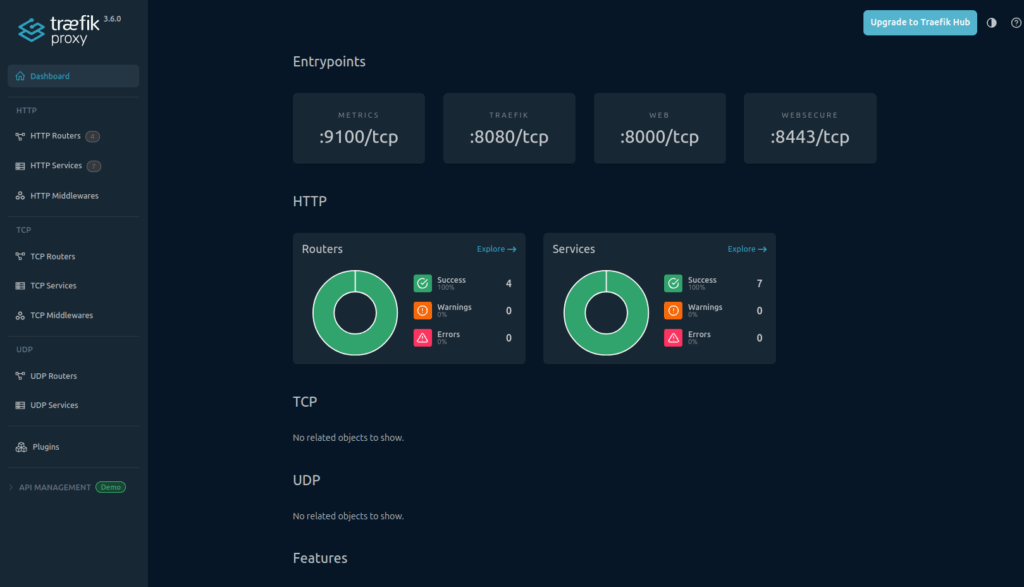Click Explore link in Routers card

(496, 249)
